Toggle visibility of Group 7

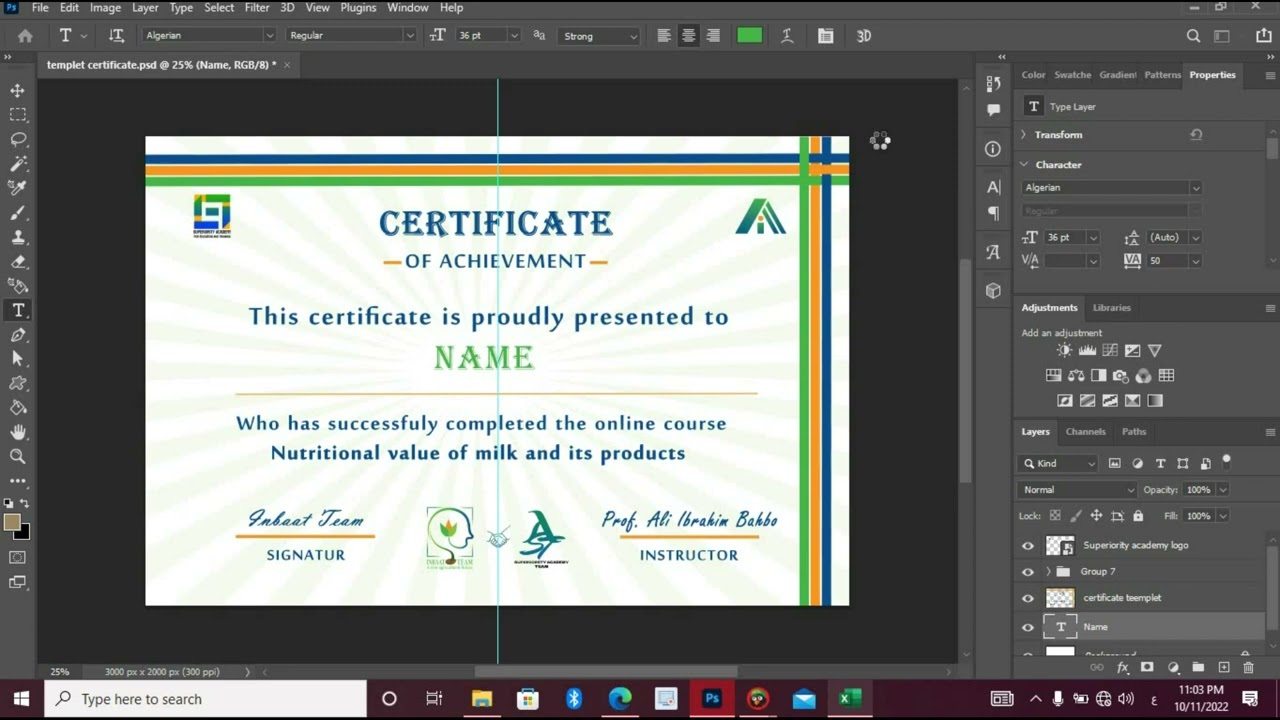pos(1028,571)
